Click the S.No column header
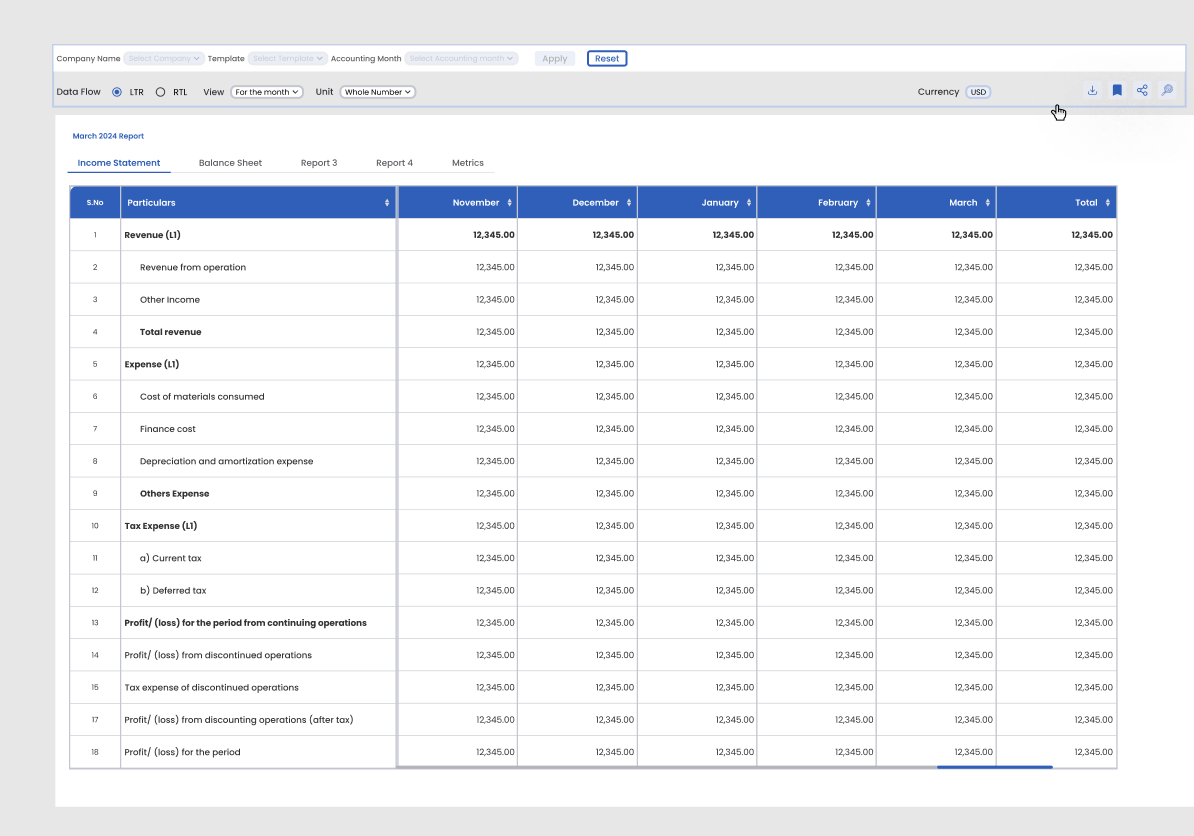Viewport: 1194px width, 836px height. click(95, 203)
